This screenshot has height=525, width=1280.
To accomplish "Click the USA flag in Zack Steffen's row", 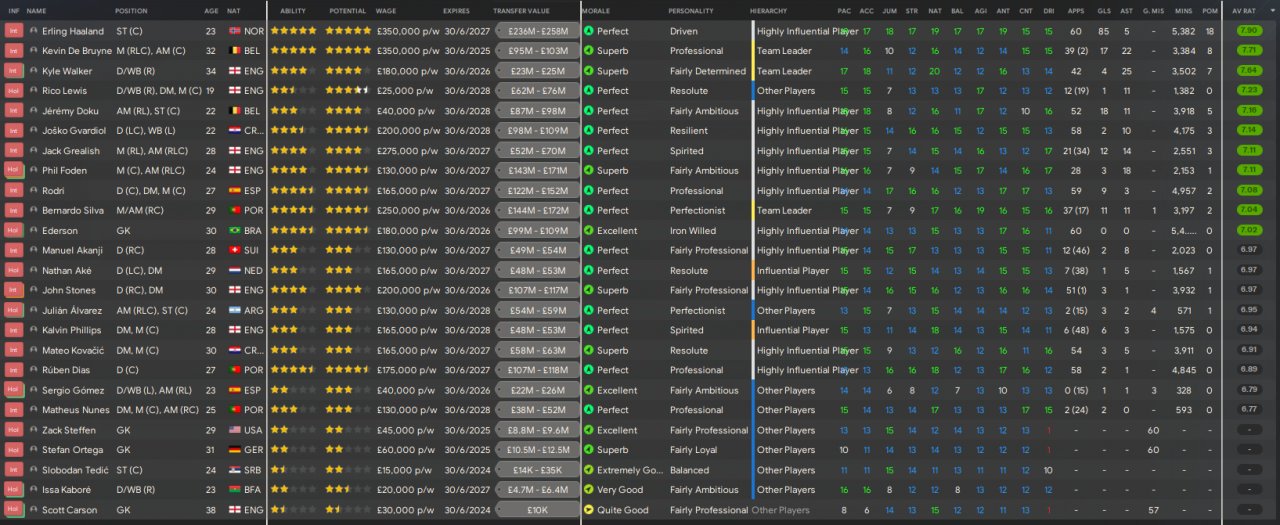I will pos(235,430).
